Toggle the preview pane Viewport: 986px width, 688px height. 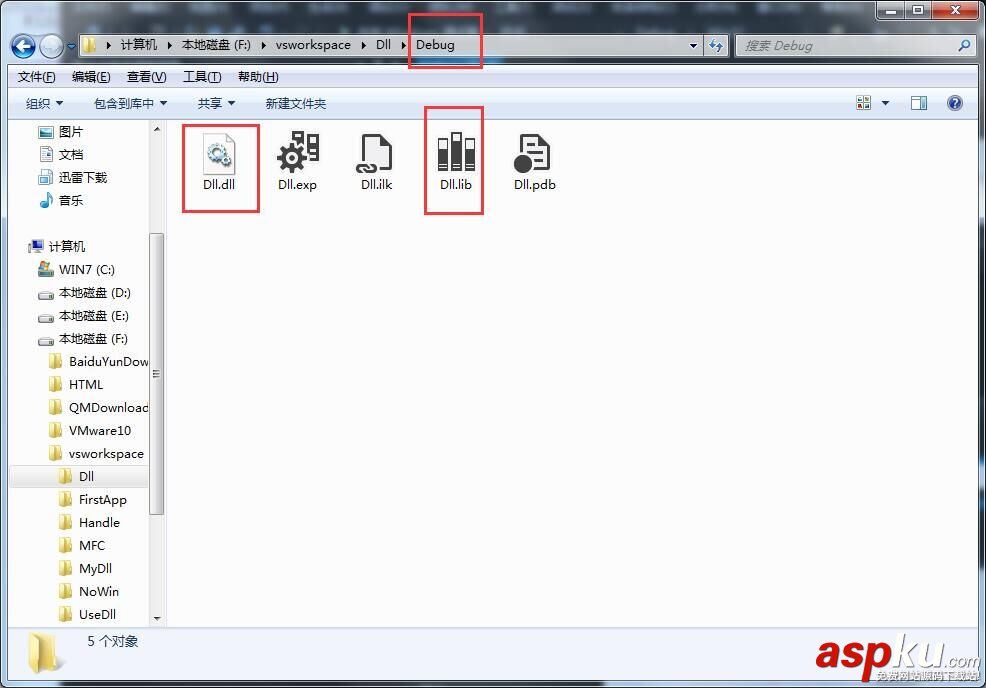(x=919, y=102)
